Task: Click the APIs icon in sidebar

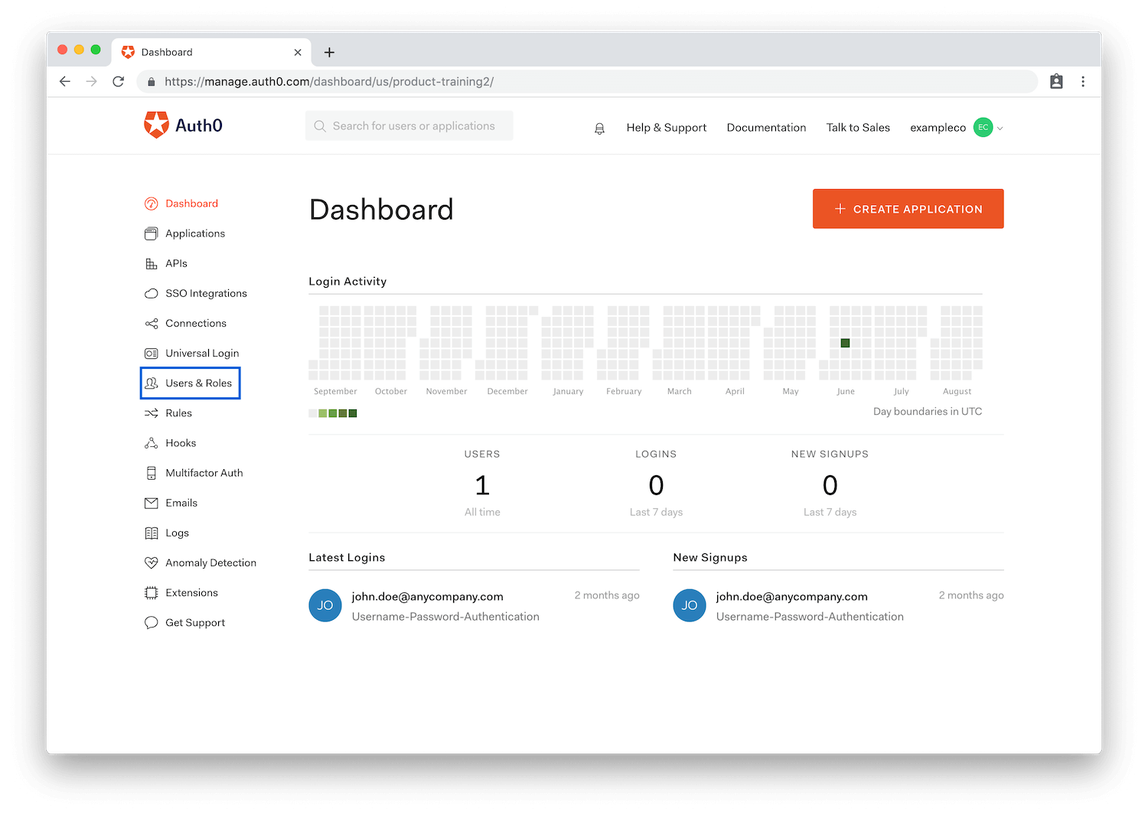Action: point(151,264)
